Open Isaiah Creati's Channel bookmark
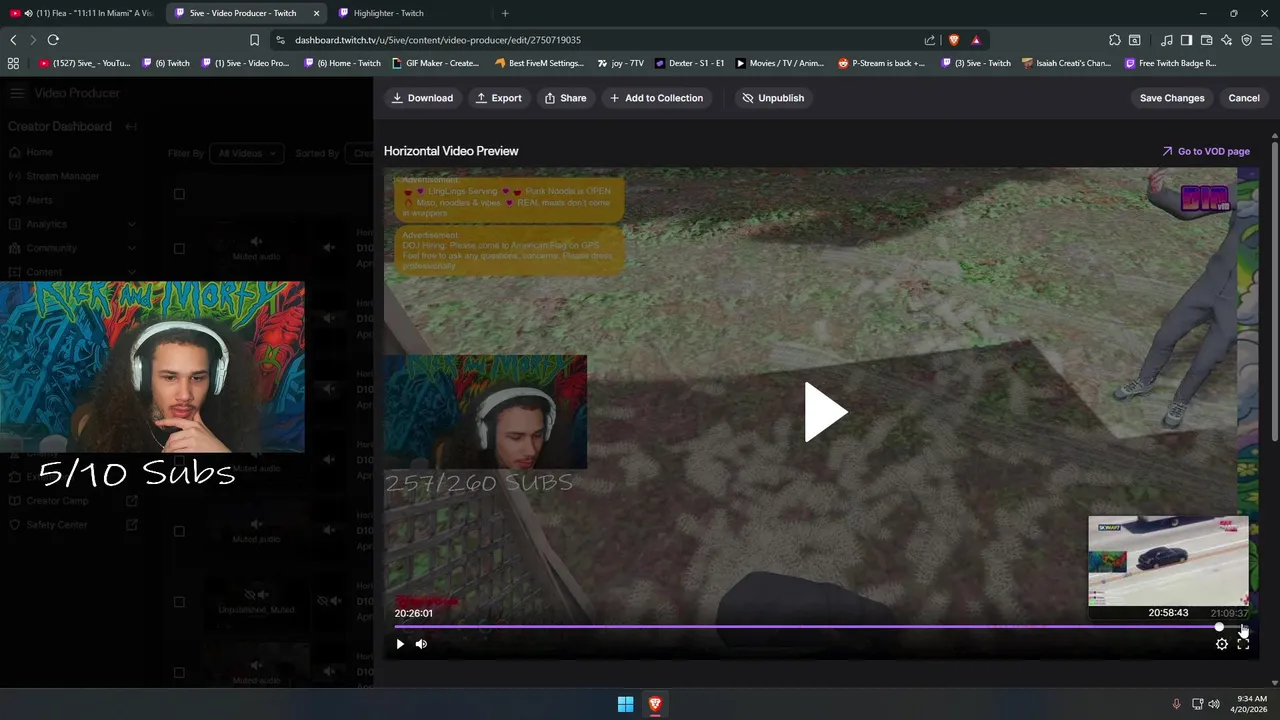The width and height of the screenshot is (1280, 720). (1066, 63)
